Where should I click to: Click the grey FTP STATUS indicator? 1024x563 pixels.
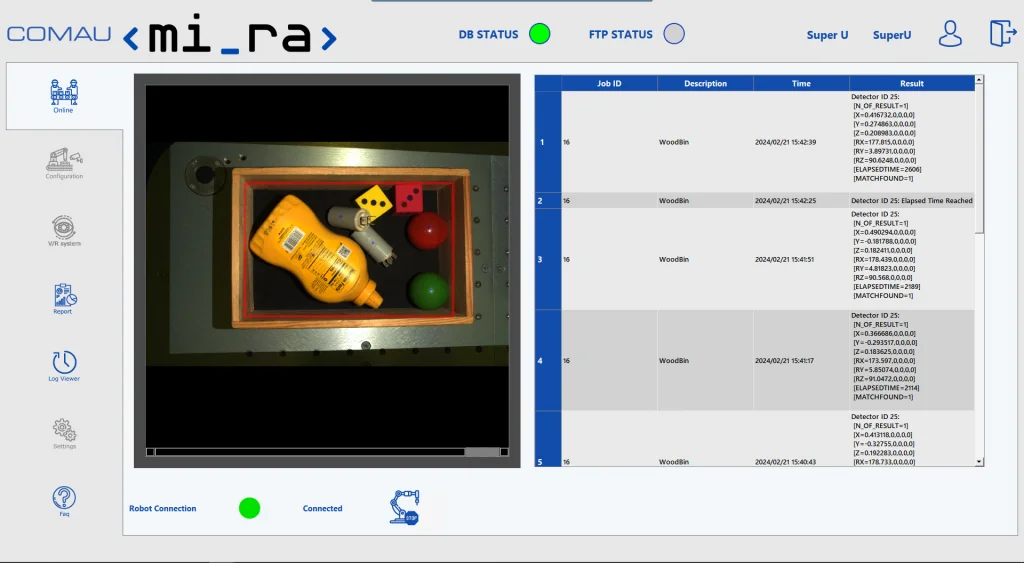(x=674, y=34)
